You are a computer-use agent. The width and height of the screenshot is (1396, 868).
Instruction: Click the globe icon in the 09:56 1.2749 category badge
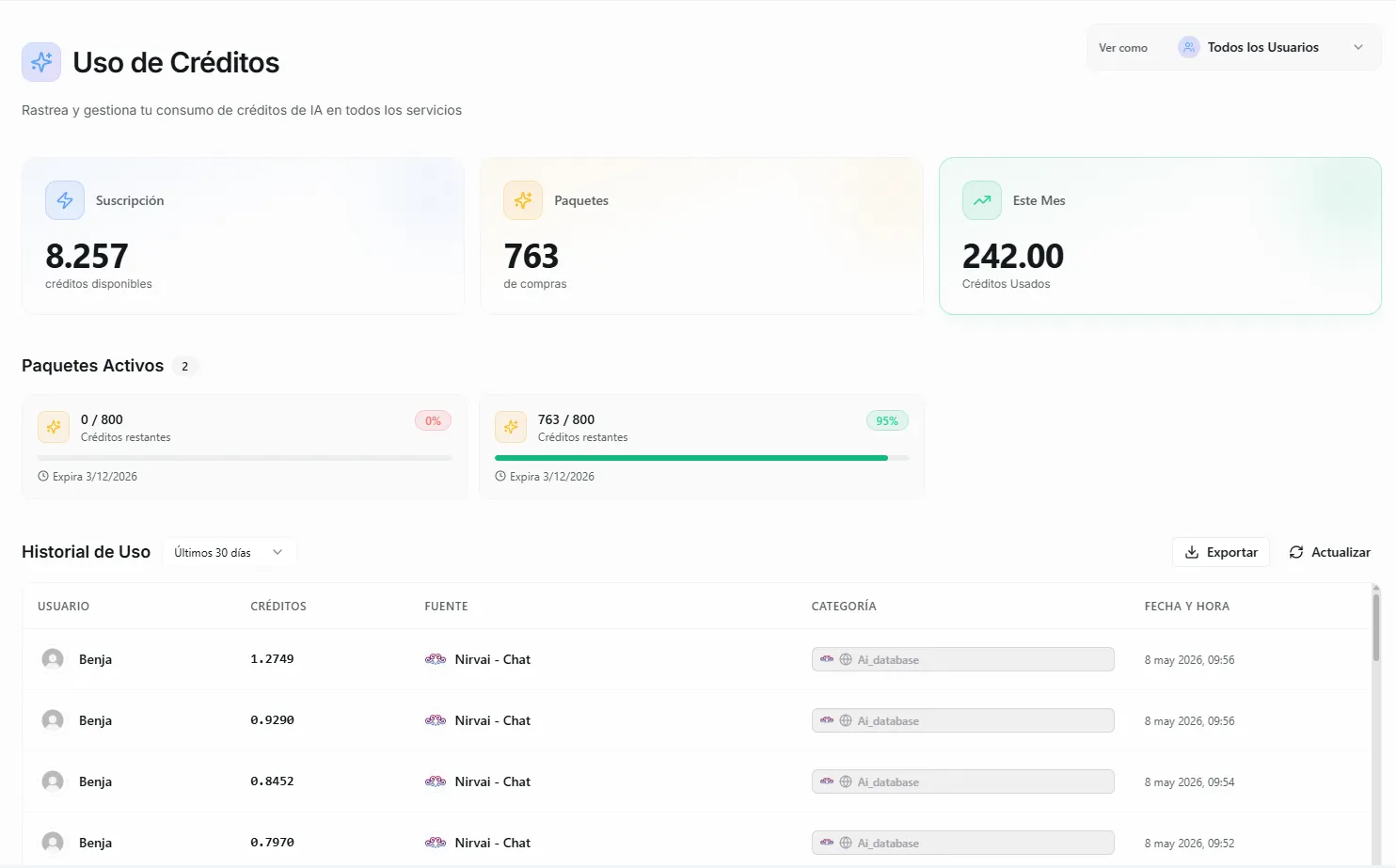[x=846, y=659]
